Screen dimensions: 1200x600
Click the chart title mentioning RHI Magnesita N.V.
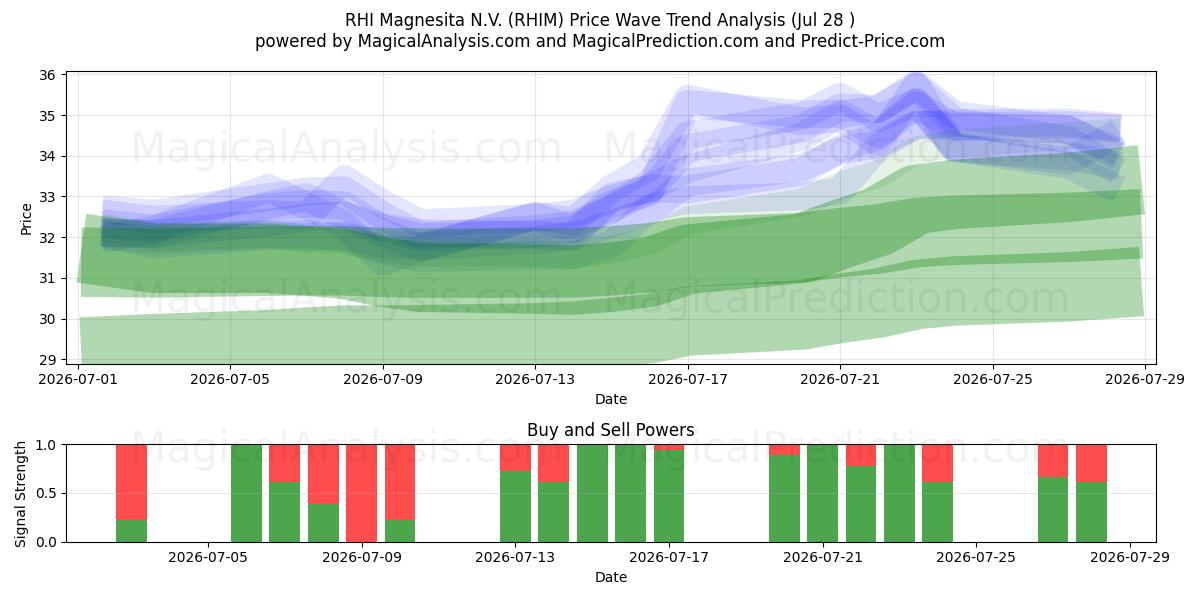click(x=600, y=19)
